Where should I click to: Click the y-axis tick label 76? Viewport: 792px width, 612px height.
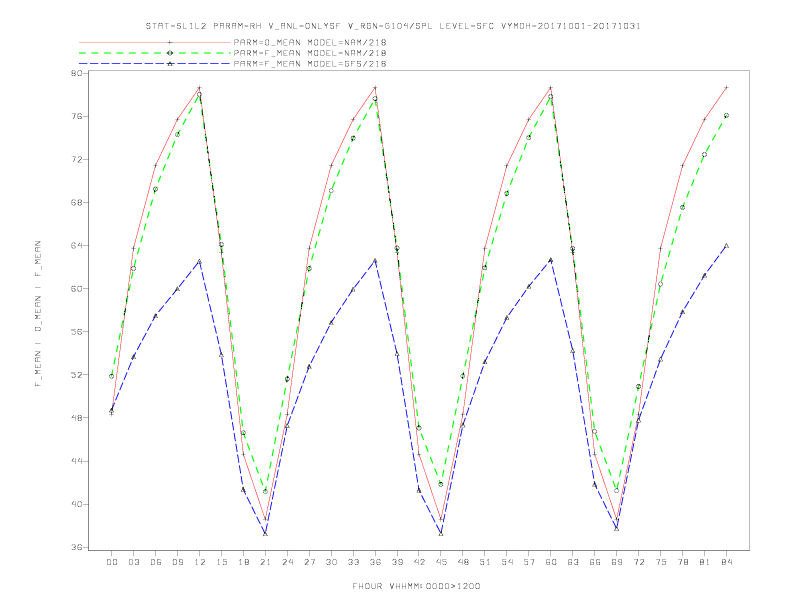(x=77, y=116)
